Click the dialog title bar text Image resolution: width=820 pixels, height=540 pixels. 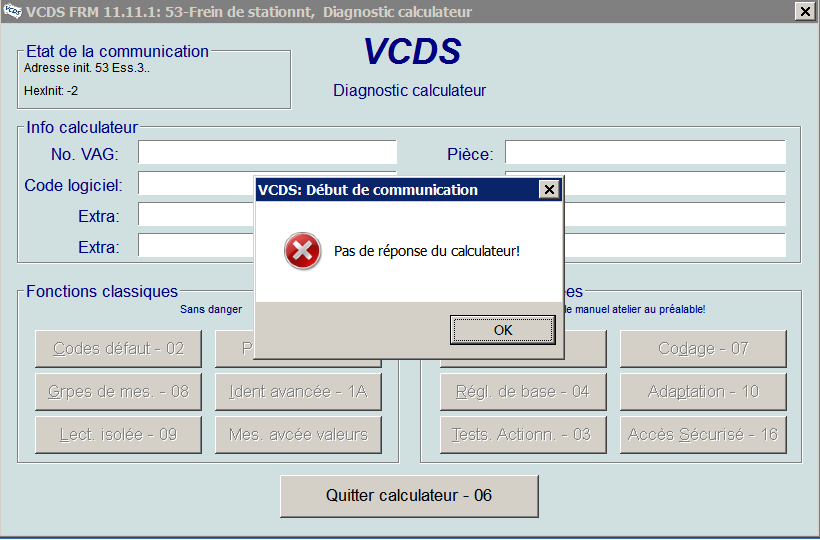(368, 190)
